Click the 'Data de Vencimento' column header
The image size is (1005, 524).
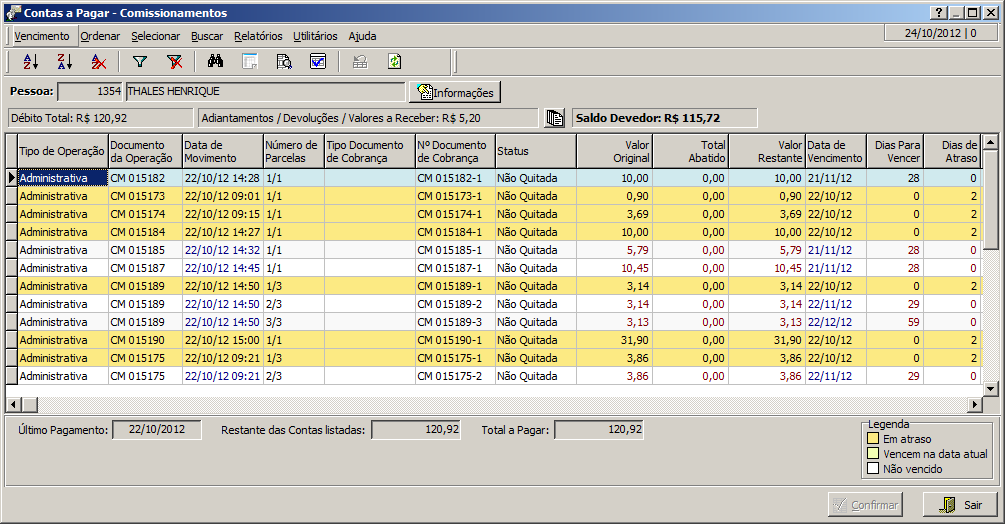click(x=835, y=151)
